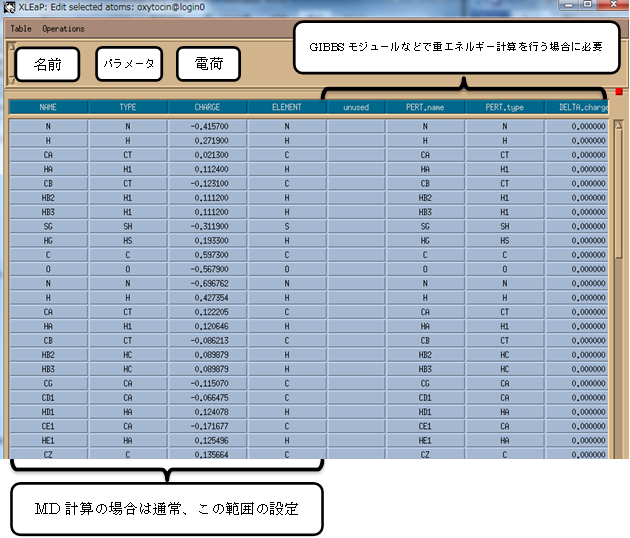
Task: Edit the charge cell showing 0.597300
Action: (207, 255)
